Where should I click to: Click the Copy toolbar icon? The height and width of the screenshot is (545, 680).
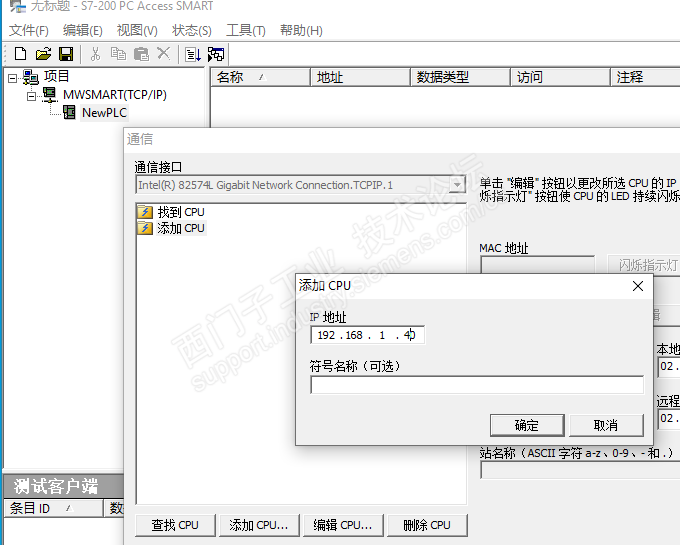(118, 54)
